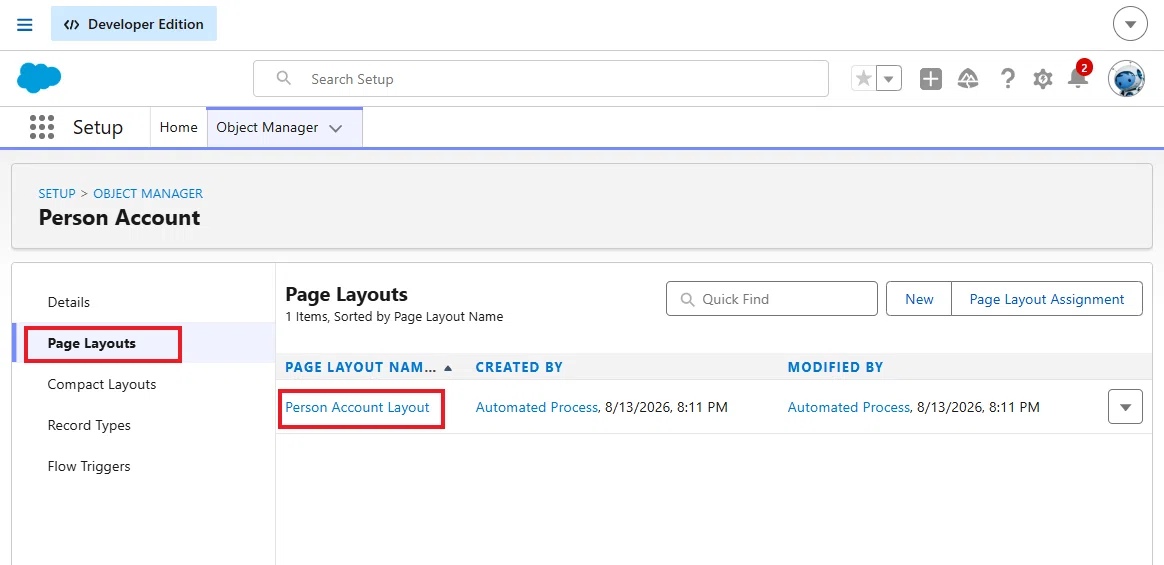The height and width of the screenshot is (565, 1164).
Task: Open the Person Account Layout link
Action: pyautogui.click(x=357, y=407)
